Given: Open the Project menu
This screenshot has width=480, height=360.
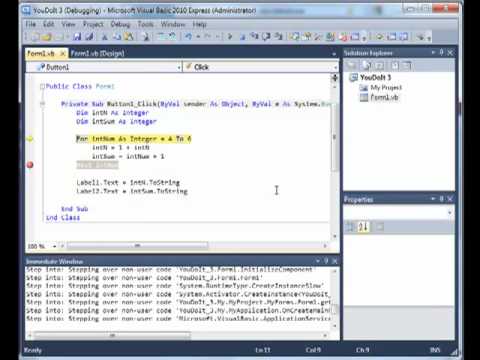Looking at the screenshot, I should [x=93, y=24].
